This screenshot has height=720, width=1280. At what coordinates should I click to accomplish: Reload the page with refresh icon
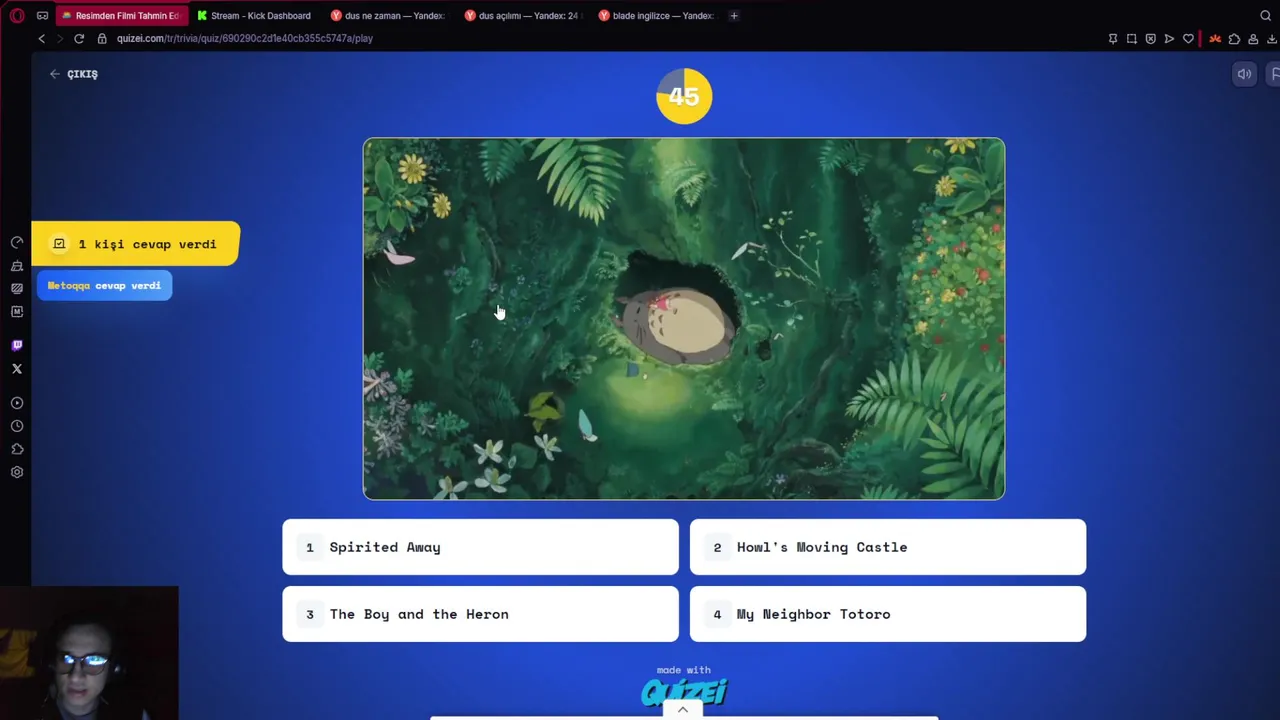point(79,38)
